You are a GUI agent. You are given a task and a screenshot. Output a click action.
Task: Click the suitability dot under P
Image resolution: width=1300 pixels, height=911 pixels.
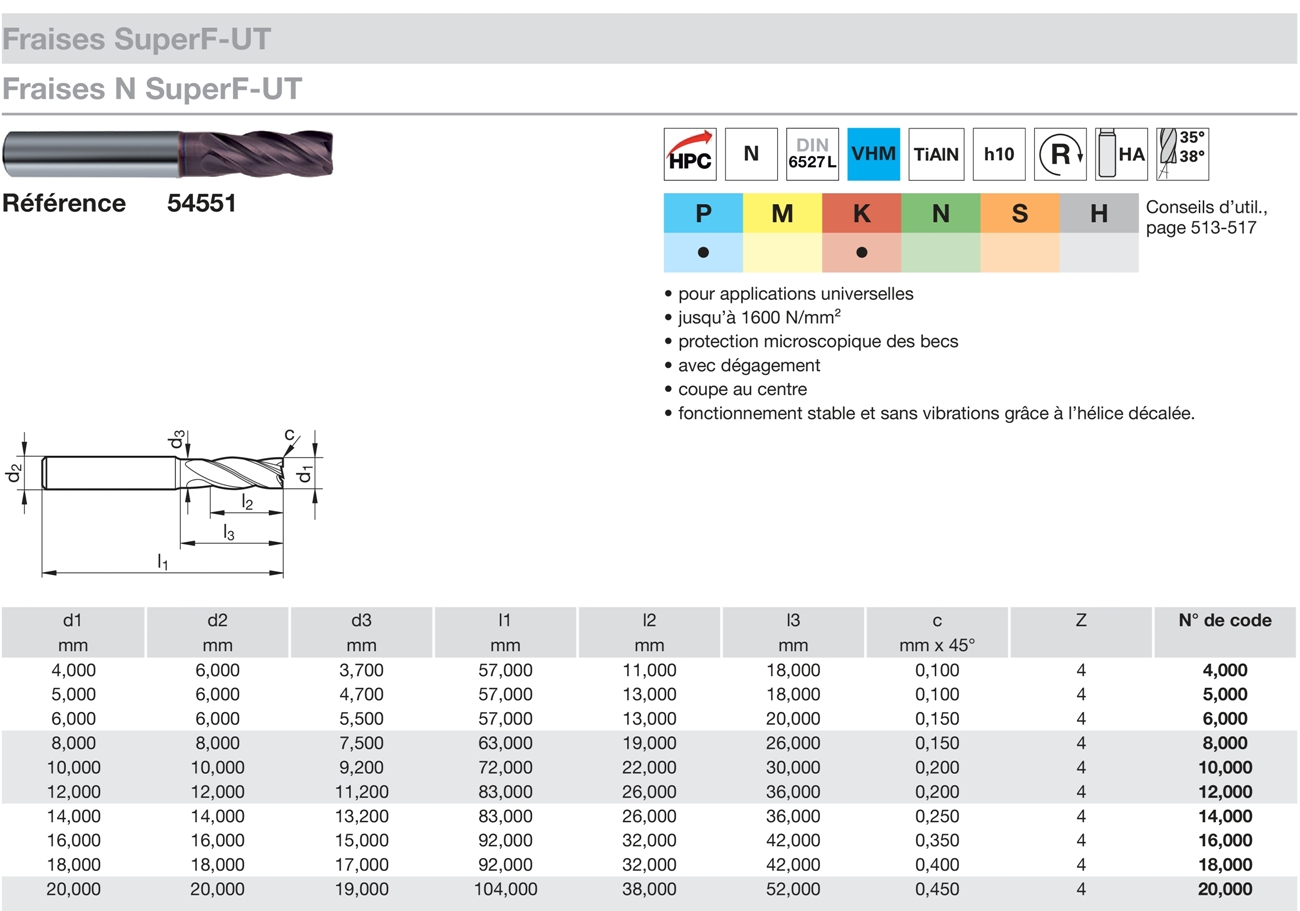(703, 253)
